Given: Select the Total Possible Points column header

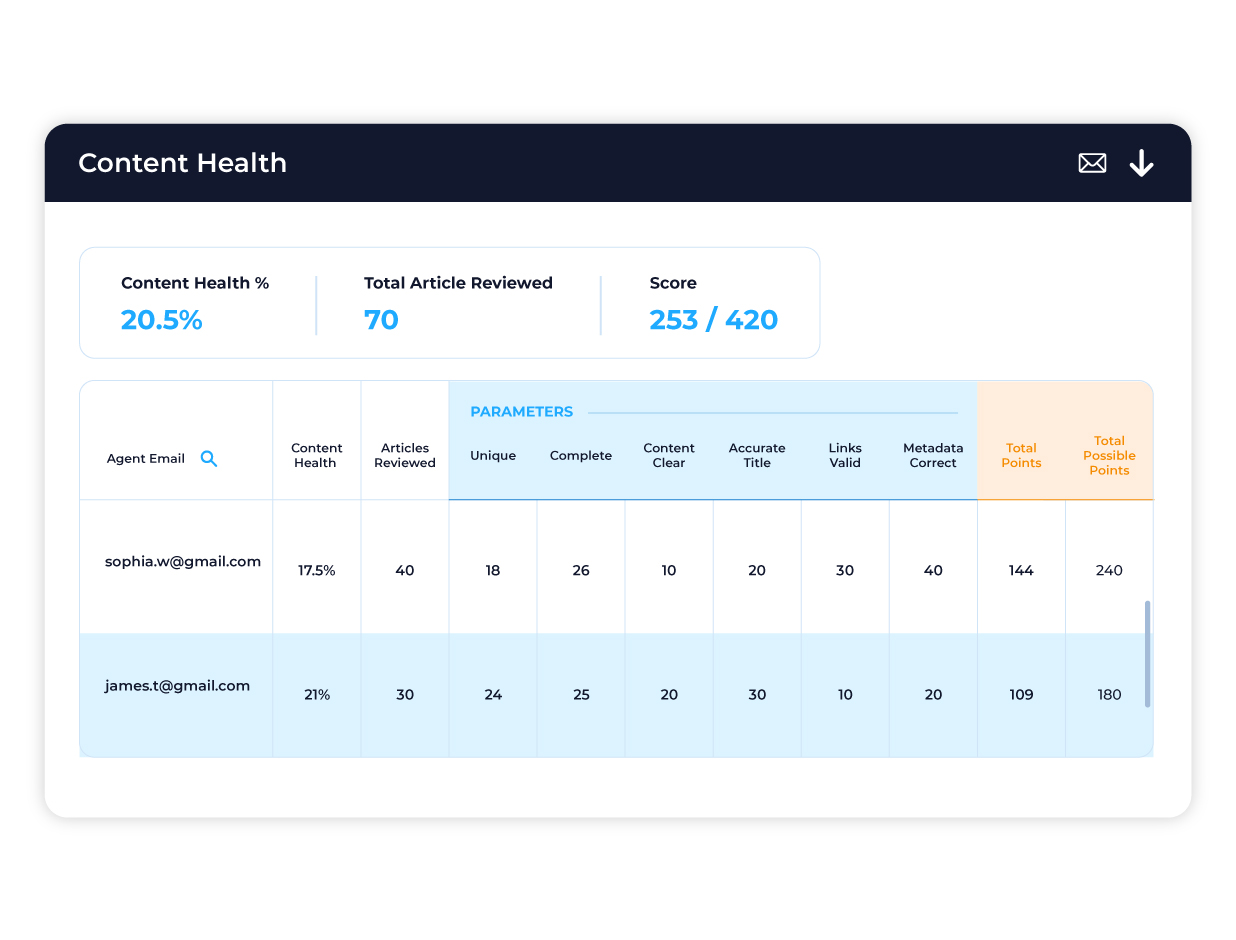Looking at the screenshot, I should tap(1109, 455).
